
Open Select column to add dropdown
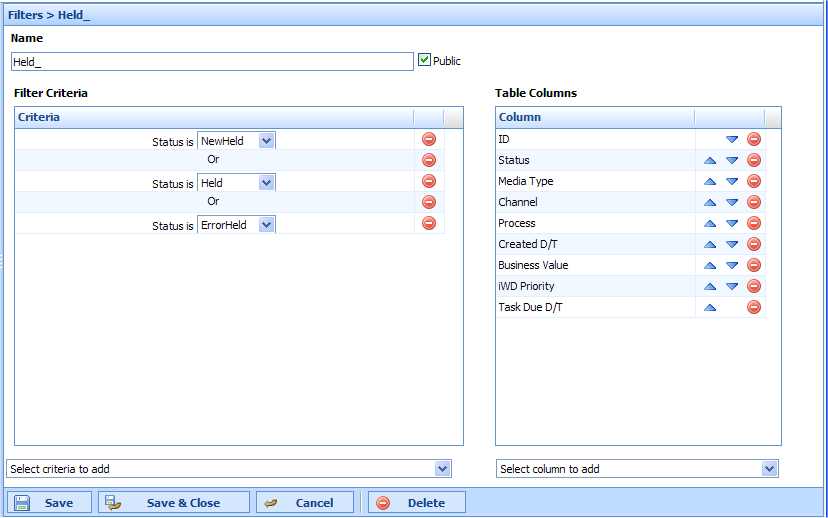pos(769,468)
